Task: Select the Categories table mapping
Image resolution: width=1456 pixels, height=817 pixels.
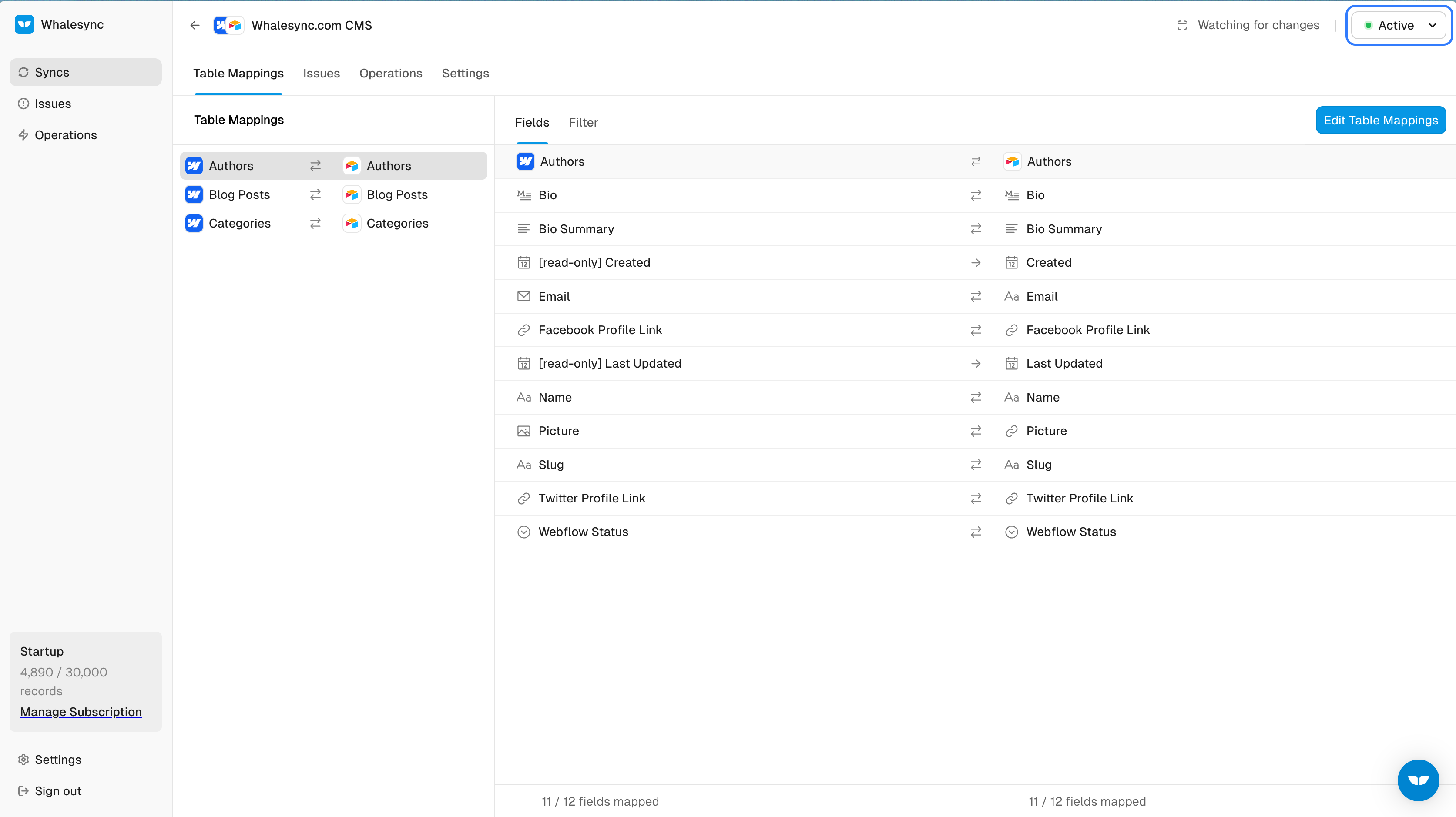Action: click(x=333, y=223)
